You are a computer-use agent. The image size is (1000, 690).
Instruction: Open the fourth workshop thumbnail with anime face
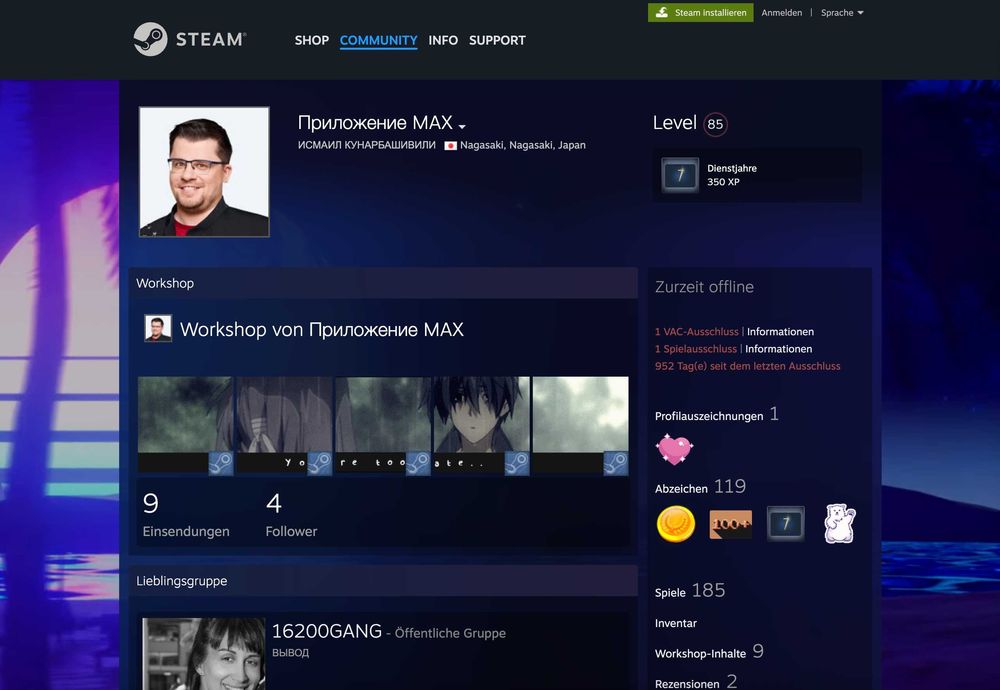[x=482, y=425]
